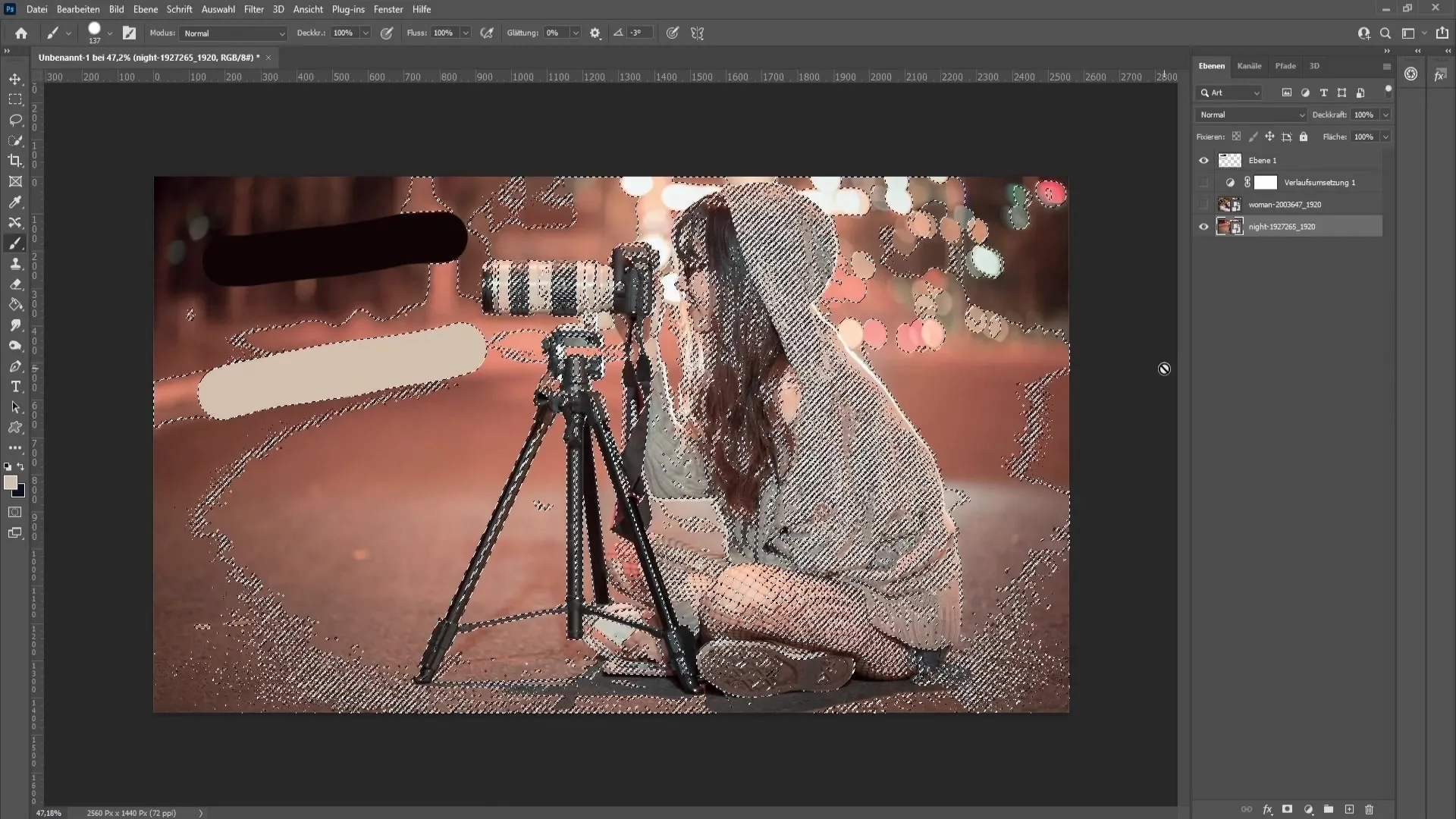
Task: Select the Lasso tool
Action: click(x=15, y=120)
